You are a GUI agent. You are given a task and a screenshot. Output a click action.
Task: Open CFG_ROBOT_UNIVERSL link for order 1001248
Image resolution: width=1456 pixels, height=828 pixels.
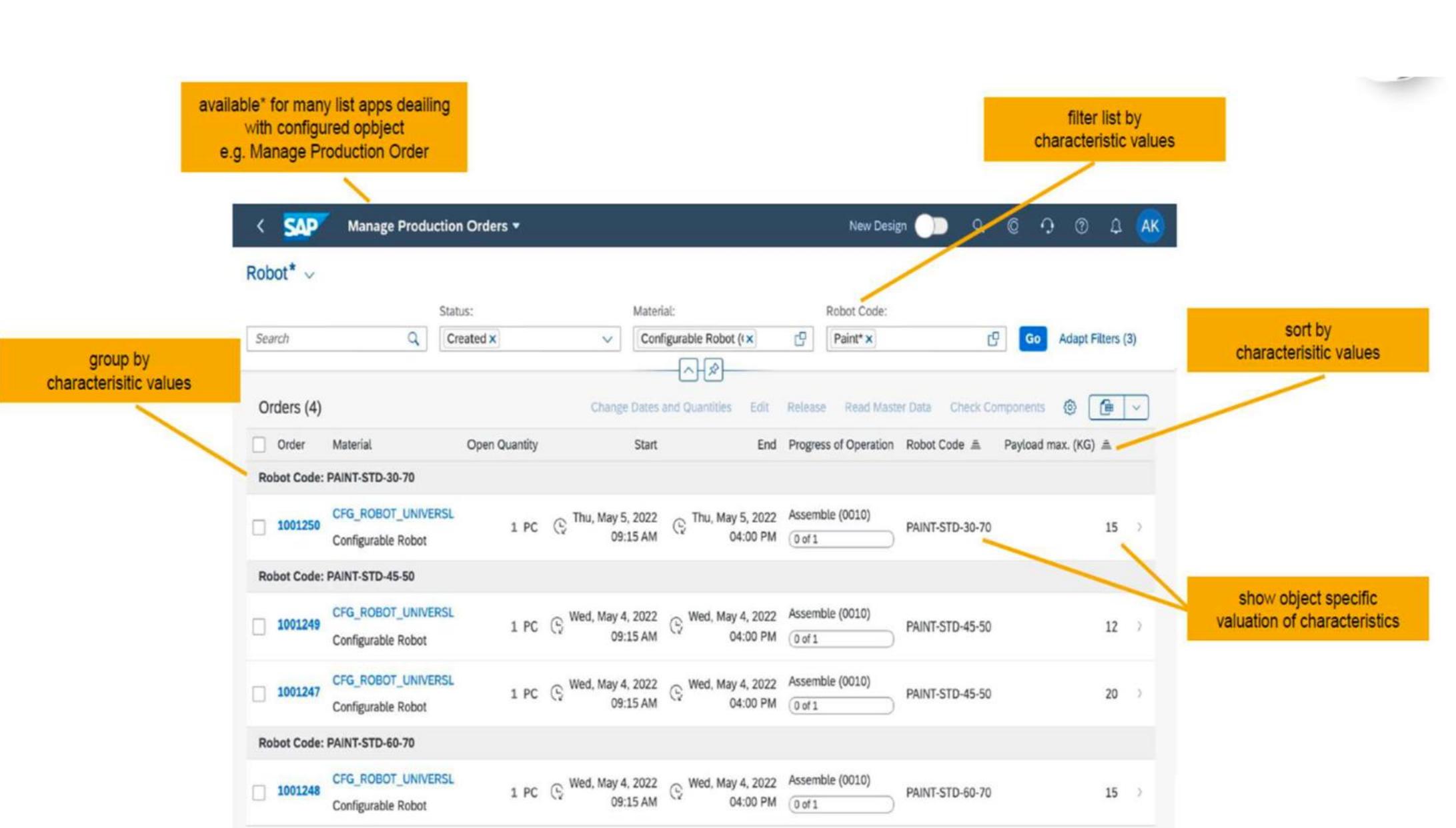tap(393, 779)
